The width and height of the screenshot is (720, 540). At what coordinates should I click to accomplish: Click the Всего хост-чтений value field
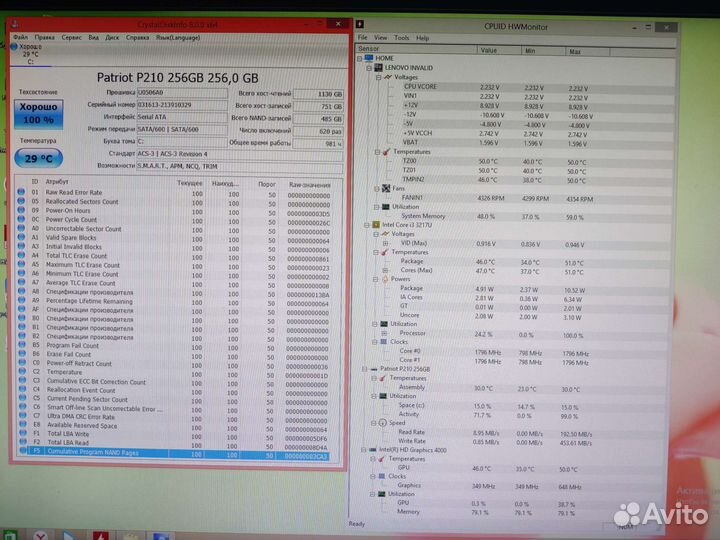click(x=318, y=94)
